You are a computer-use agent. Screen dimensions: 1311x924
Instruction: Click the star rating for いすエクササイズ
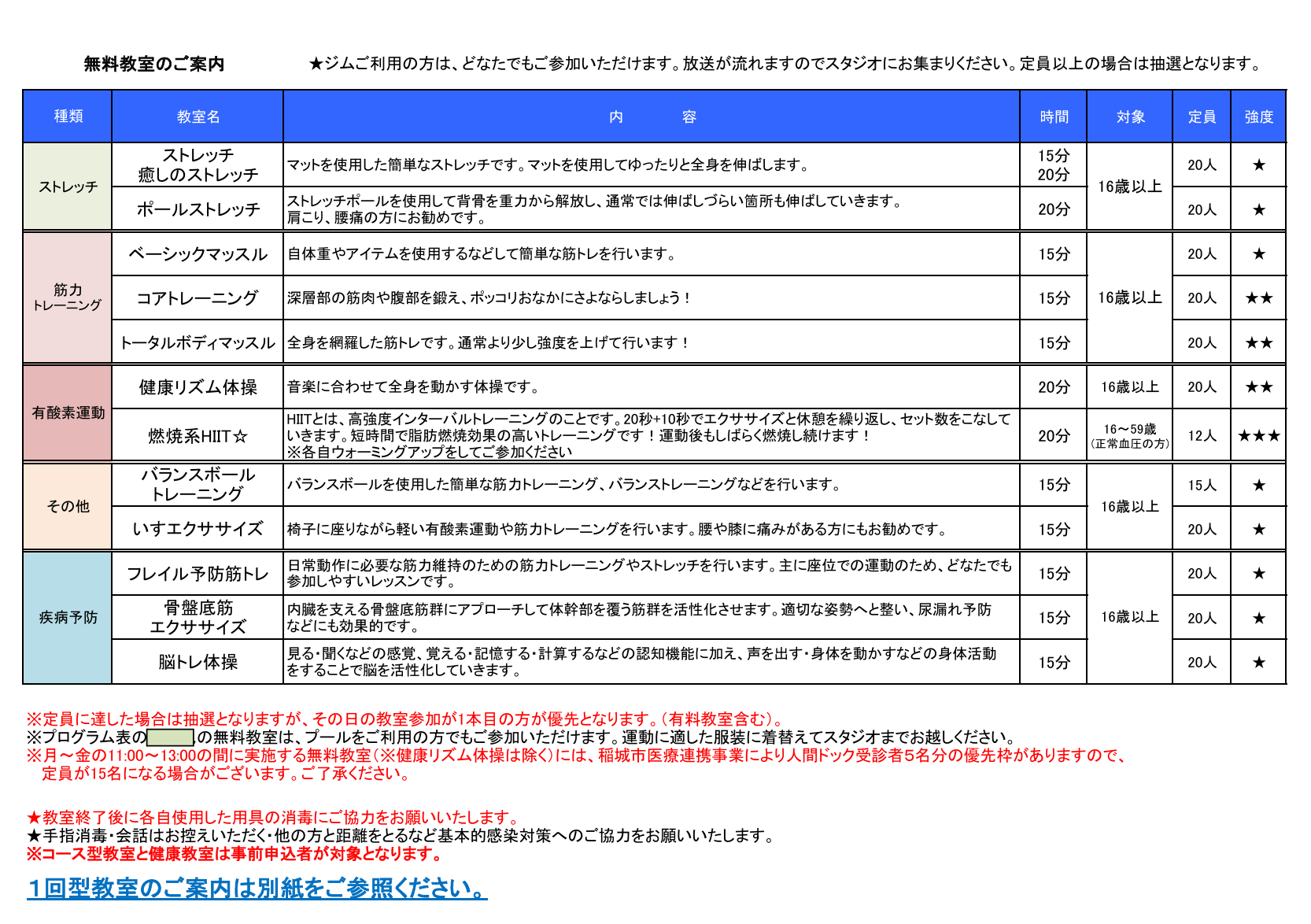[x=1258, y=530]
